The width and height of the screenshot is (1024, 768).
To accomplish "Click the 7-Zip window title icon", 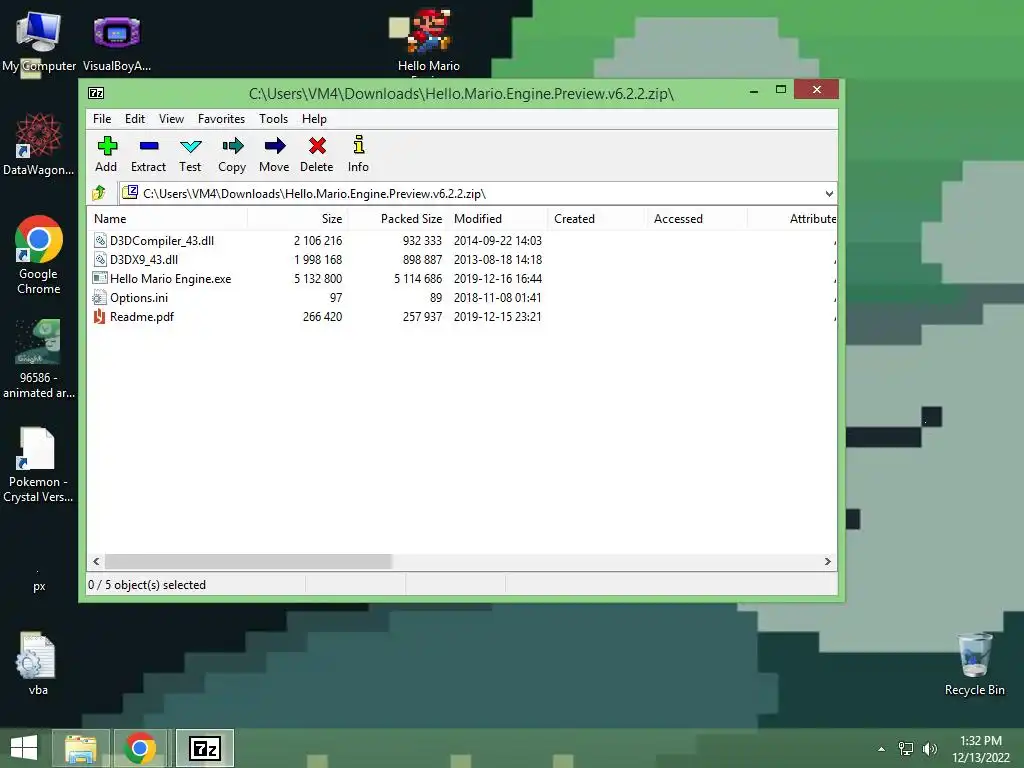I will (96, 93).
